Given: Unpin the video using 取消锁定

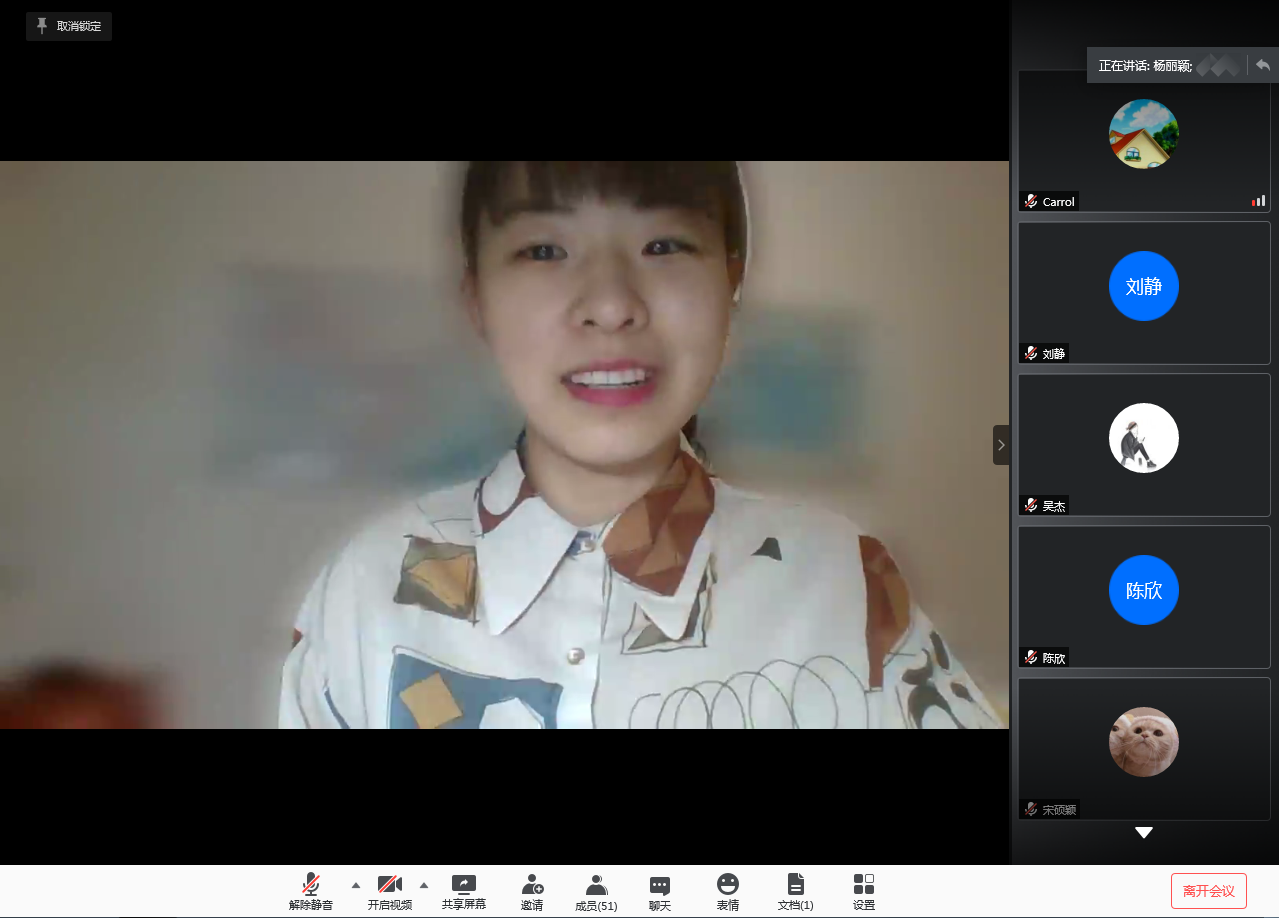Looking at the screenshot, I should pyautogui.click(x=69, y=26).
